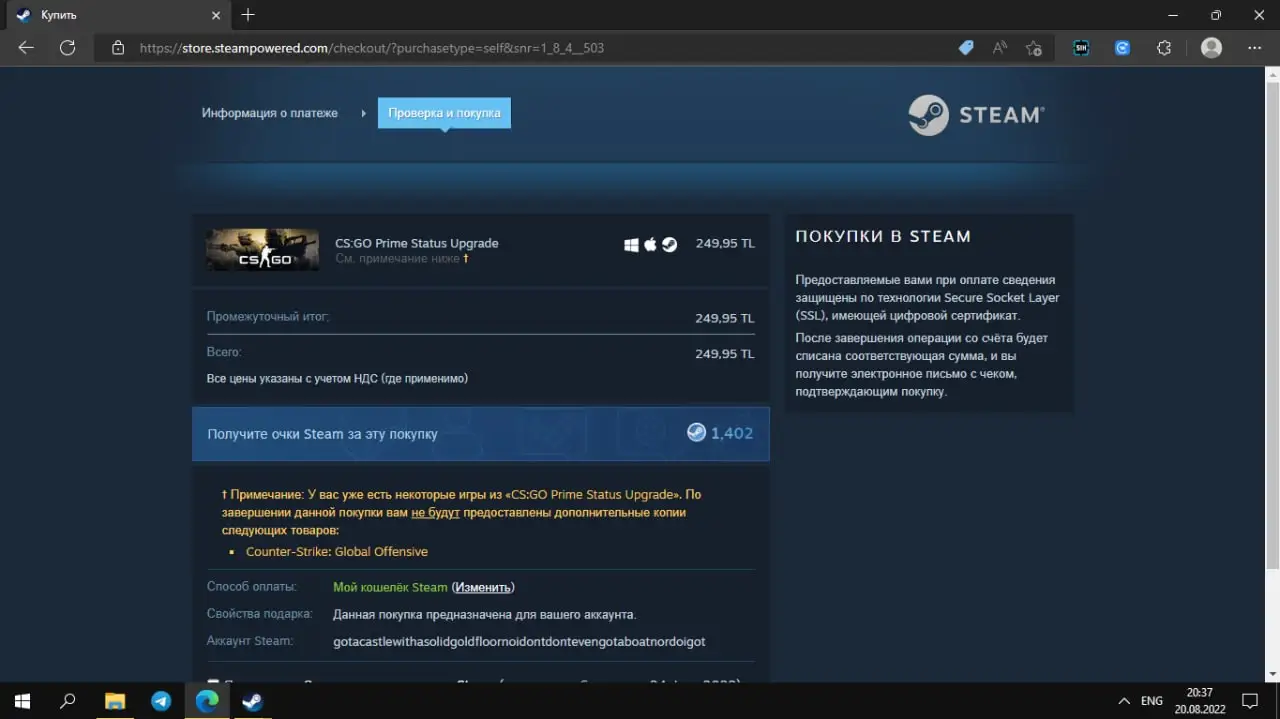Click Мой кошелёк Steam payment text

(390, 587)
